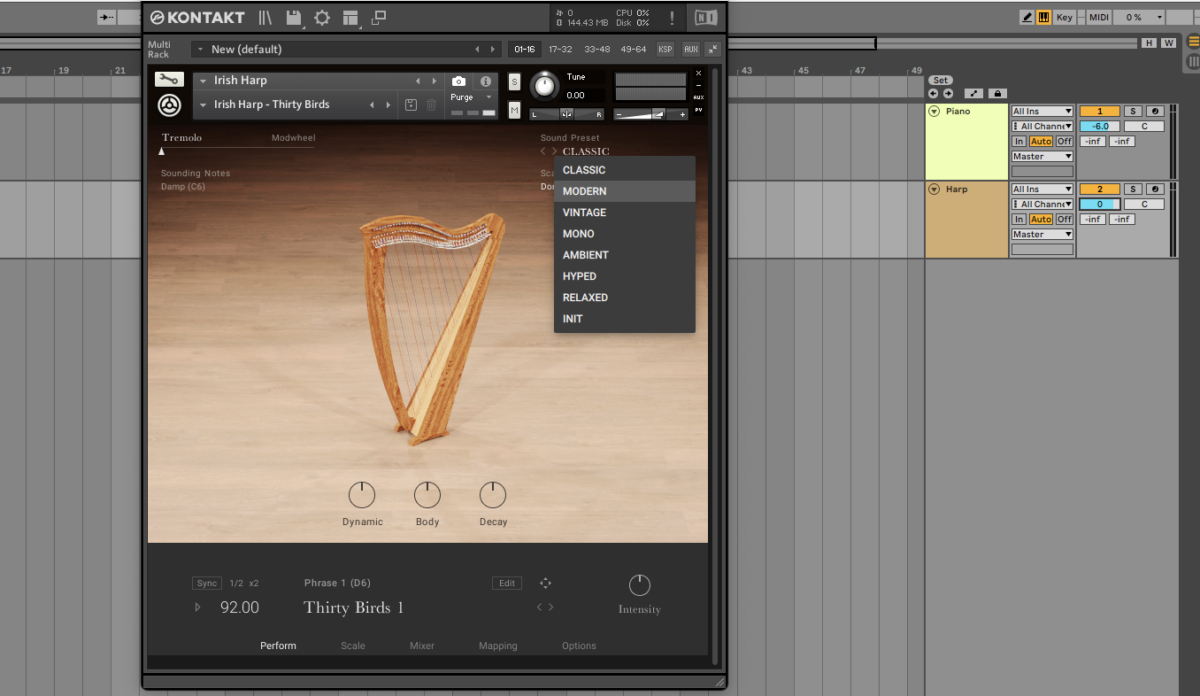Click the Intensity knob
Screen dimensions: 1200x696
tap(639, 585)
